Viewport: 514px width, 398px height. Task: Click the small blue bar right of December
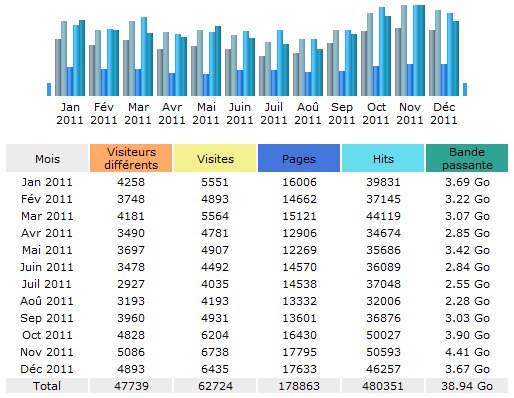465,89
